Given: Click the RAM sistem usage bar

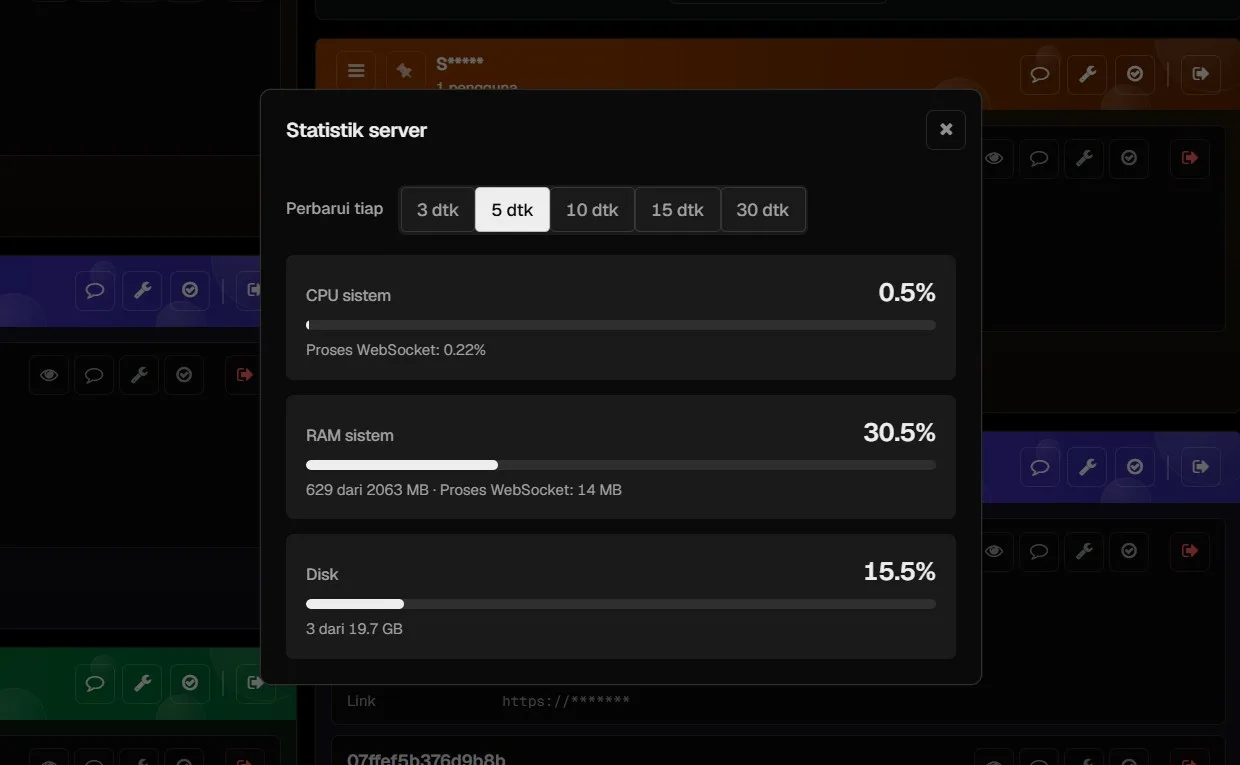Looking at the screenshot, I should (621, 465).
